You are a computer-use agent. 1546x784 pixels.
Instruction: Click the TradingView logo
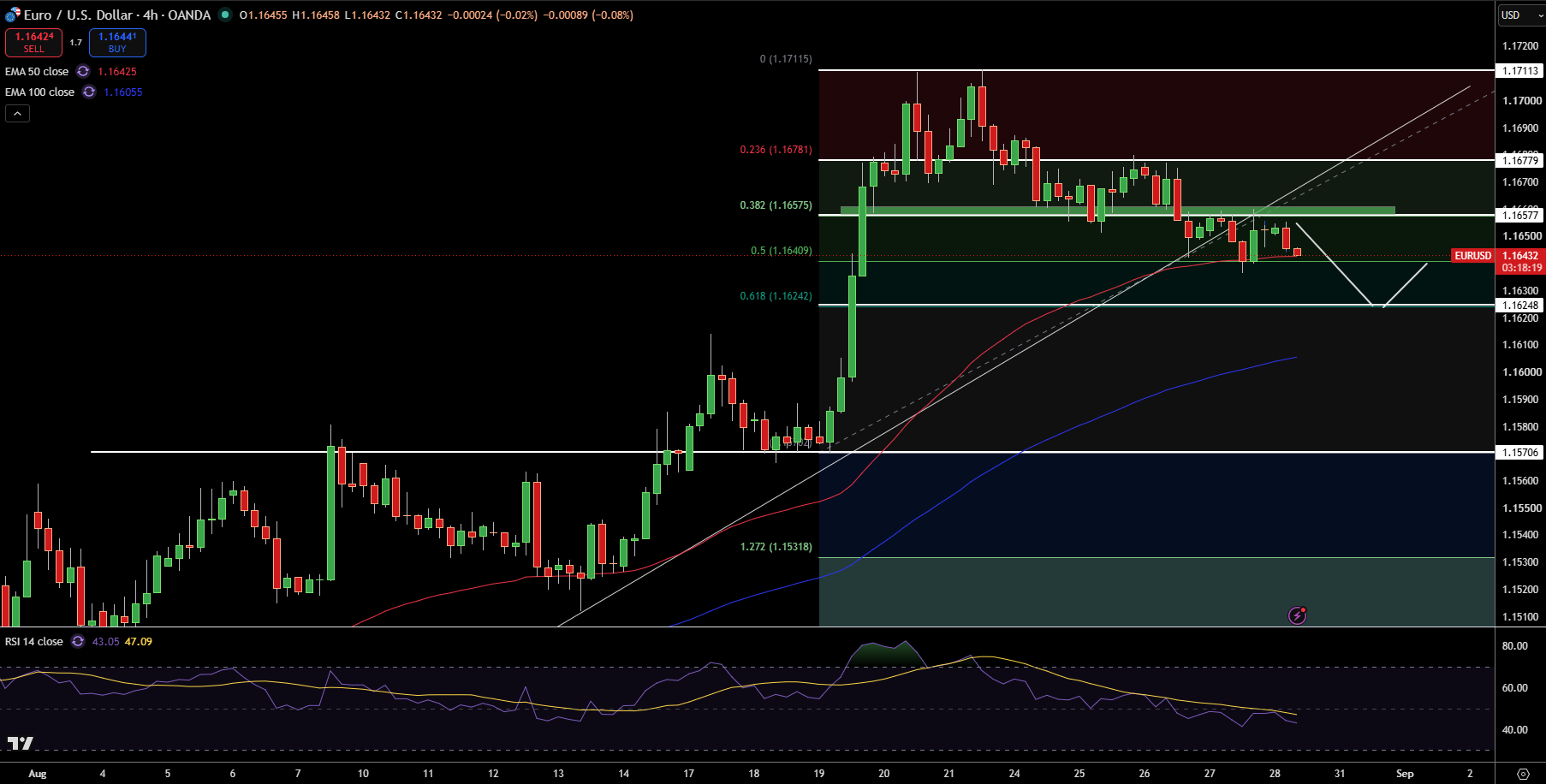21,743
